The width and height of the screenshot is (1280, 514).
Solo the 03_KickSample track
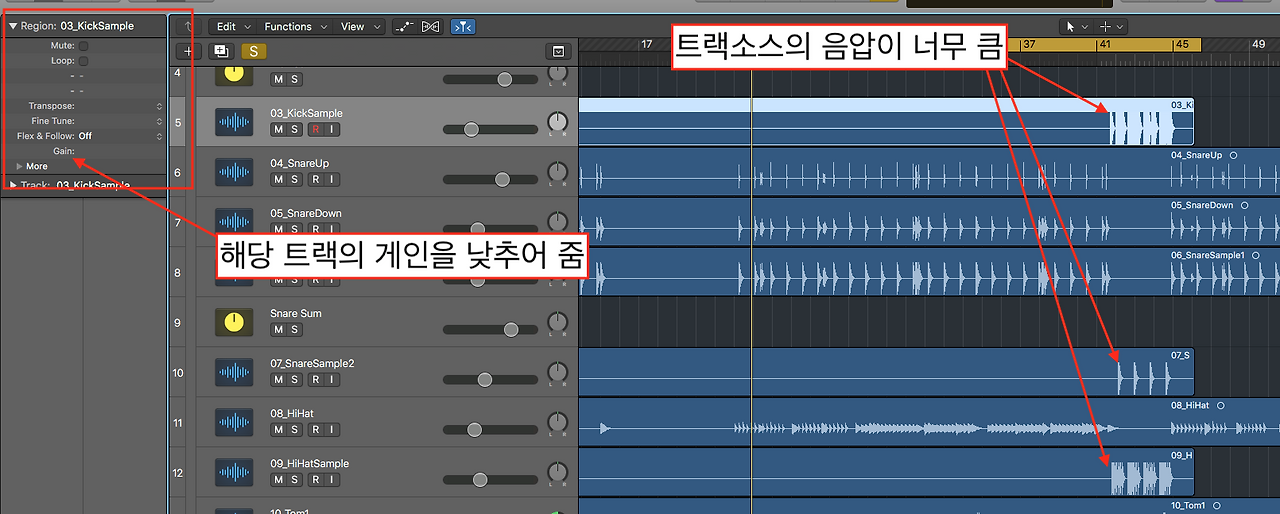pos(295,130)
